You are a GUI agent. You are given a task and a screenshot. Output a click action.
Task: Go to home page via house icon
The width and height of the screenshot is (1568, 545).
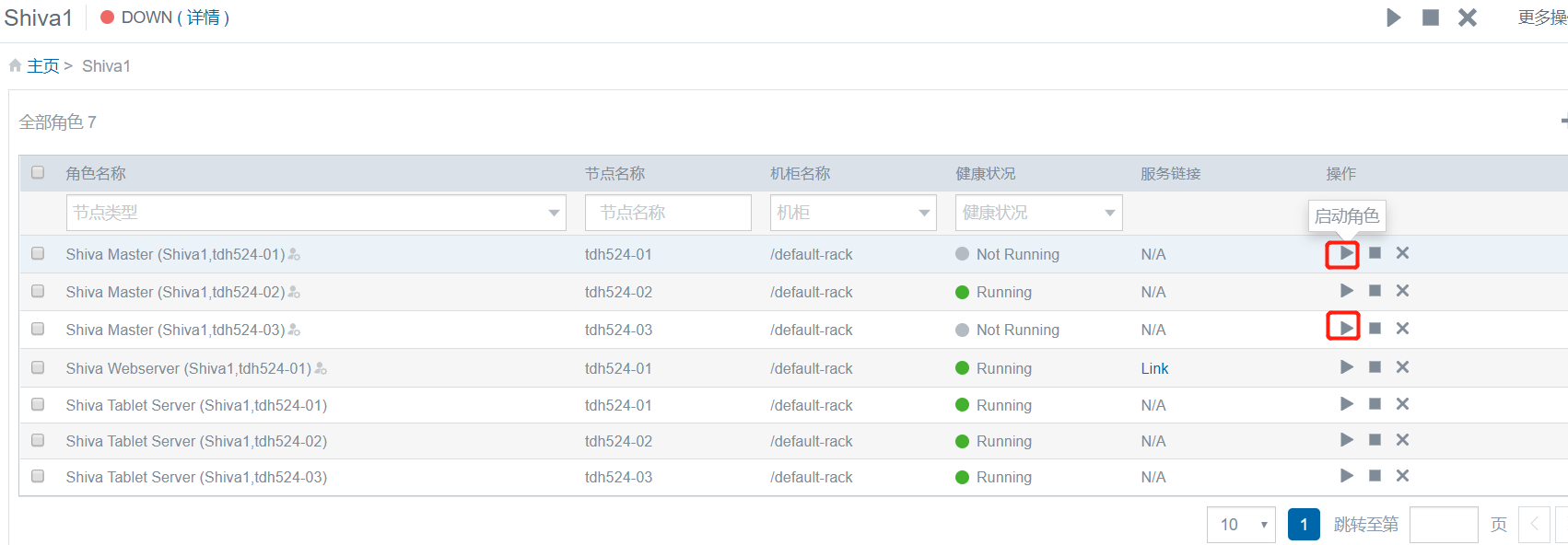[16, 65]
